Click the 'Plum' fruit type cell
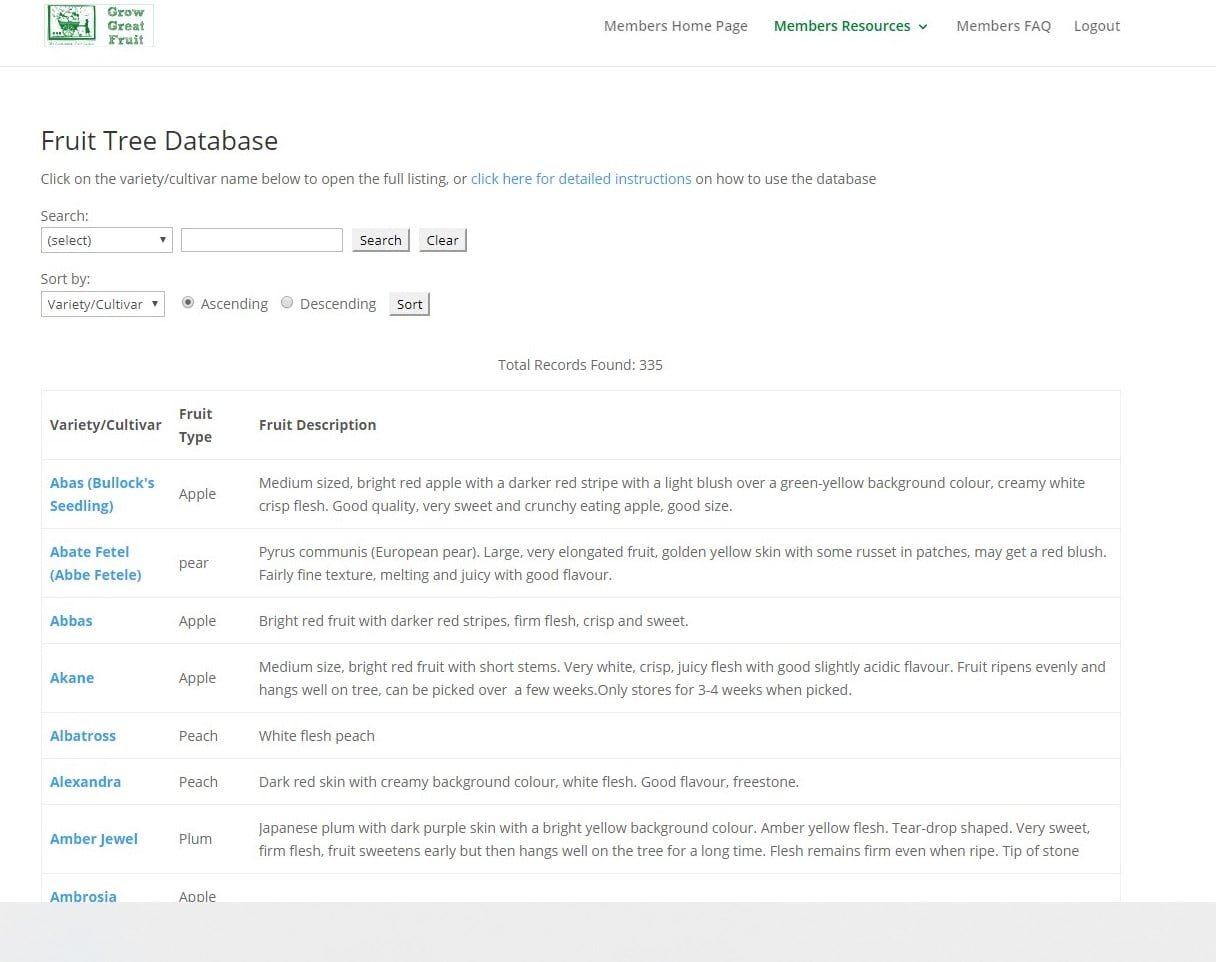Viewport: 1216px width, 962px height. tap(195, 839)
